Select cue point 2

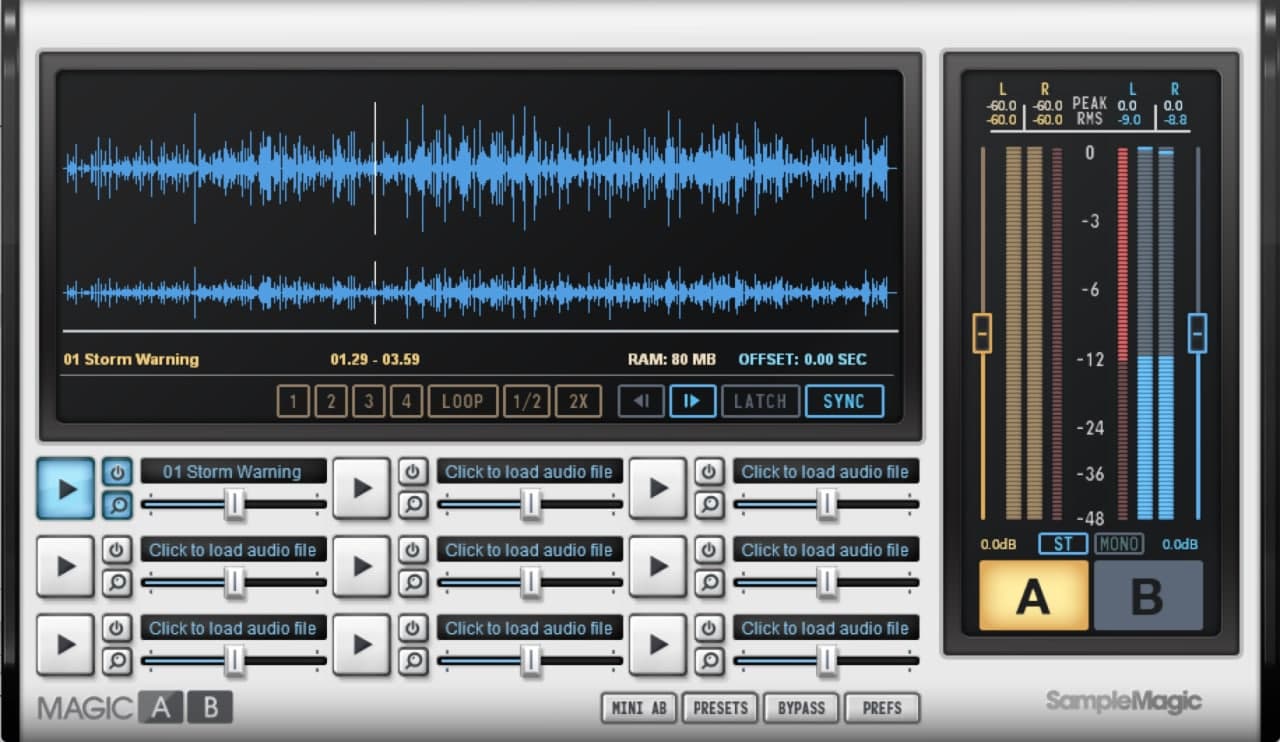click(331, 401)
